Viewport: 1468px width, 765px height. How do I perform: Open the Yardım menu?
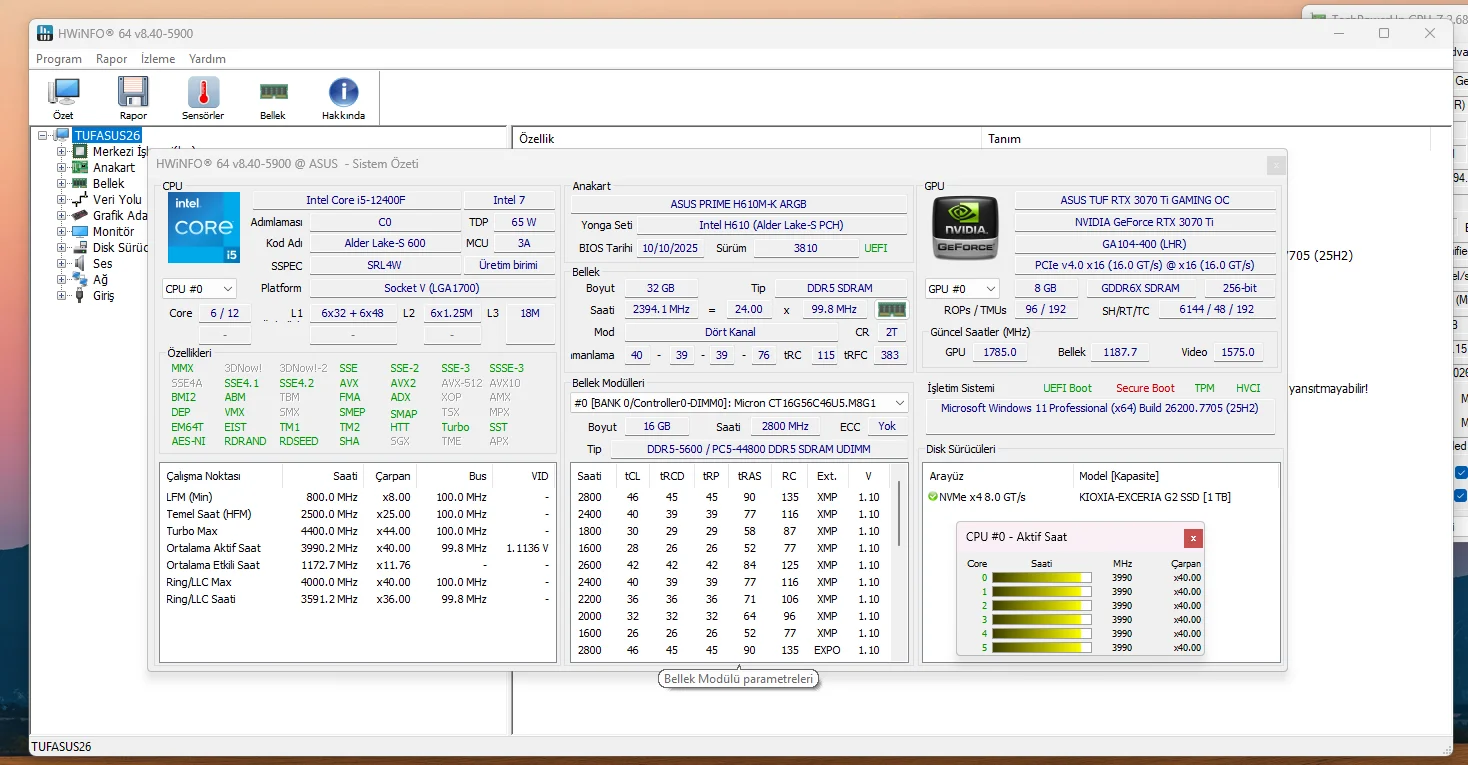point(207,59)
